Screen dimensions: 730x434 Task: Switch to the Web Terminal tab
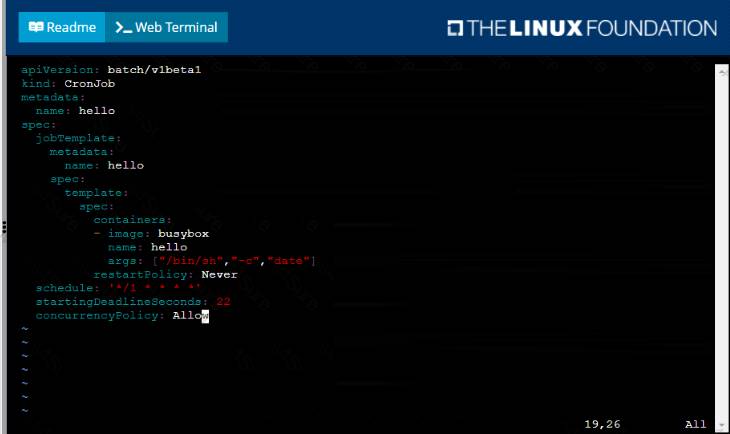(x=166, y=27)
